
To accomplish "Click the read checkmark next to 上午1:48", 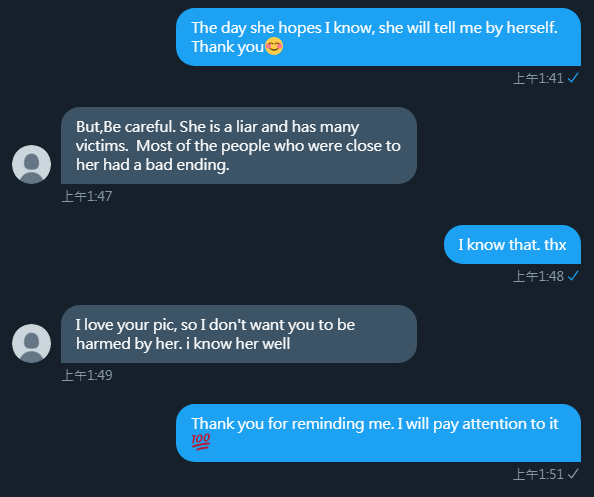I will coord(573,276).
